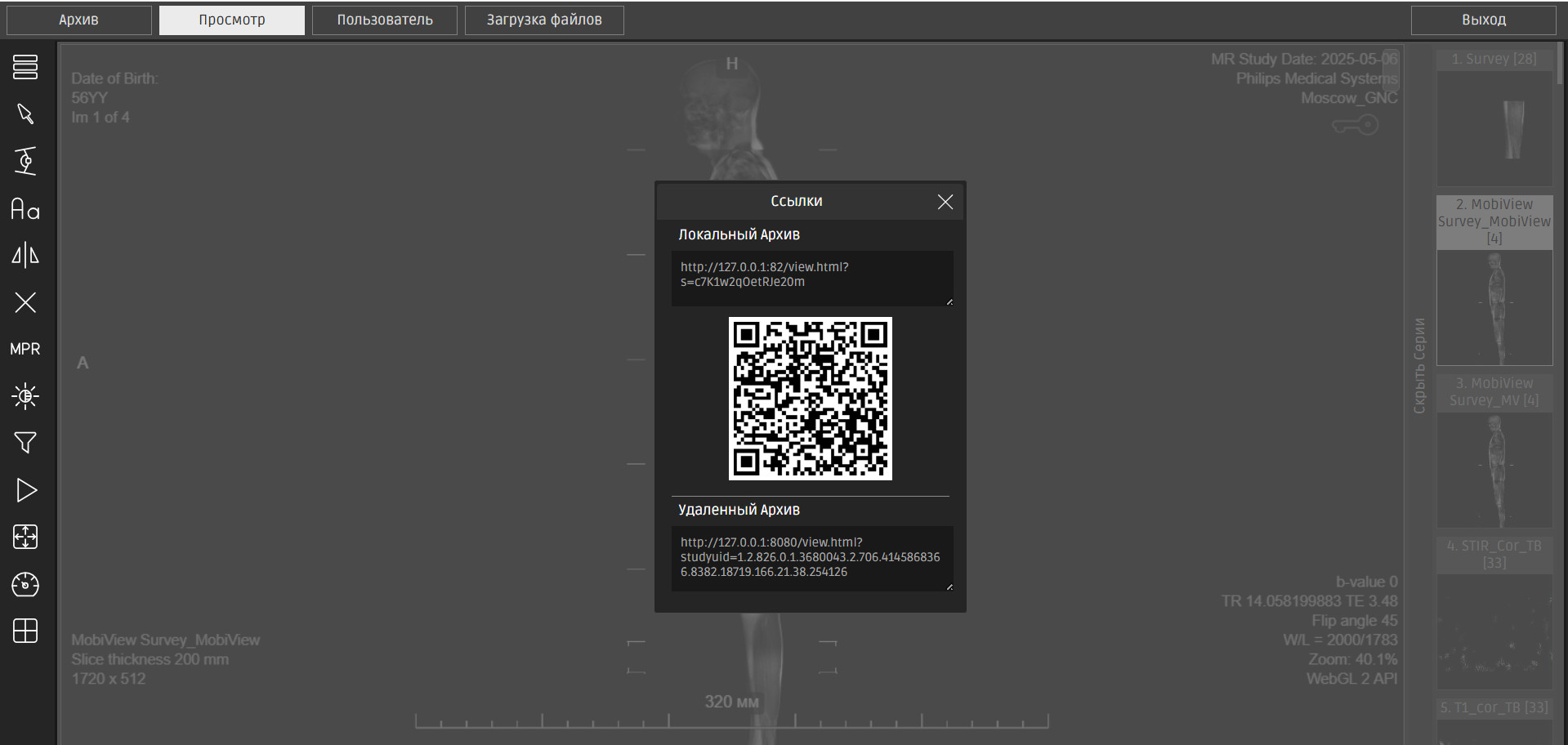Select series 3. MobiView Survey_MV thumbnail
The width and height of the screenshot is (1568, 745).
coord(1494,470)
